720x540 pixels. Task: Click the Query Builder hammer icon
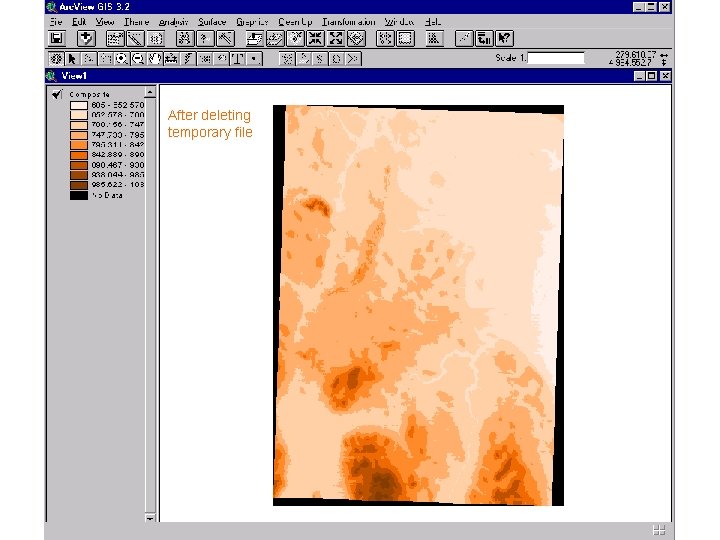(225, 38)
